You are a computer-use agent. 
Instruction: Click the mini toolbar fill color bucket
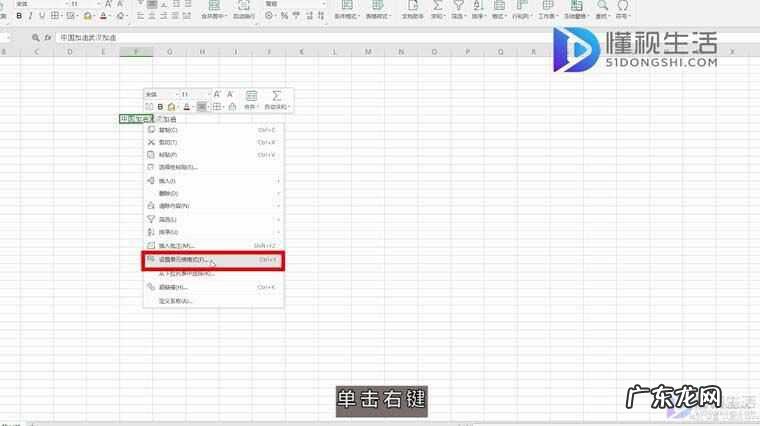172,107
